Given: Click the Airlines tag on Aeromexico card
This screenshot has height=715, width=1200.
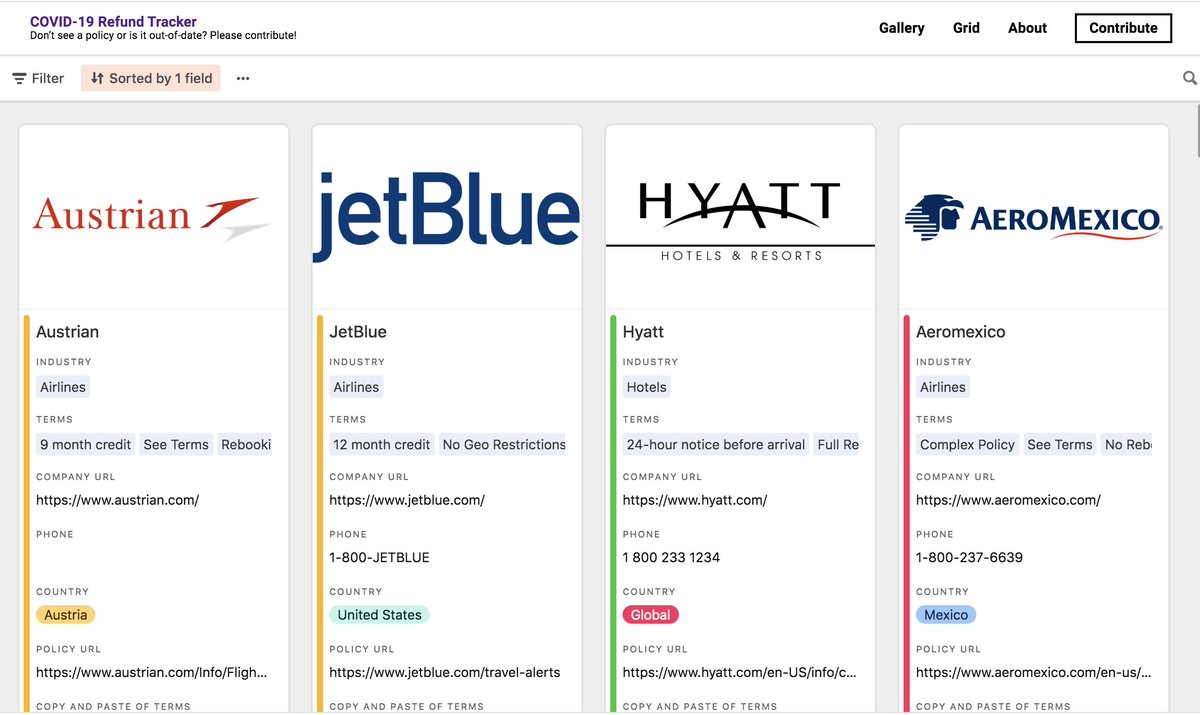Looking at the screenshot, I should tap(943, 387).
